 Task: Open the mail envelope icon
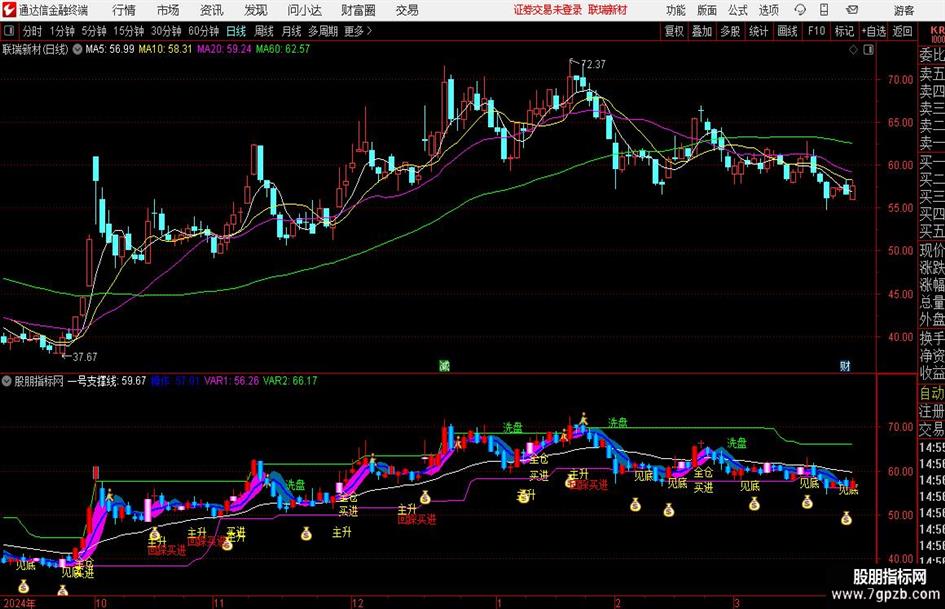coord(852,10)
